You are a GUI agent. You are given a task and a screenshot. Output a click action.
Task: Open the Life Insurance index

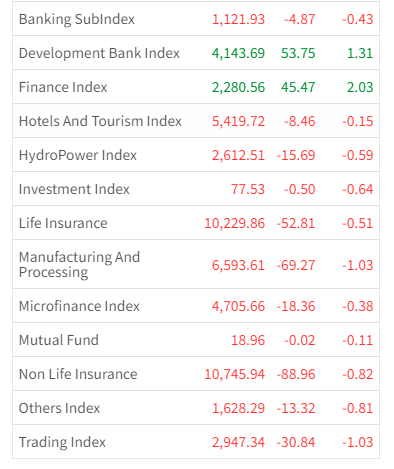click(x=196, y=223)
